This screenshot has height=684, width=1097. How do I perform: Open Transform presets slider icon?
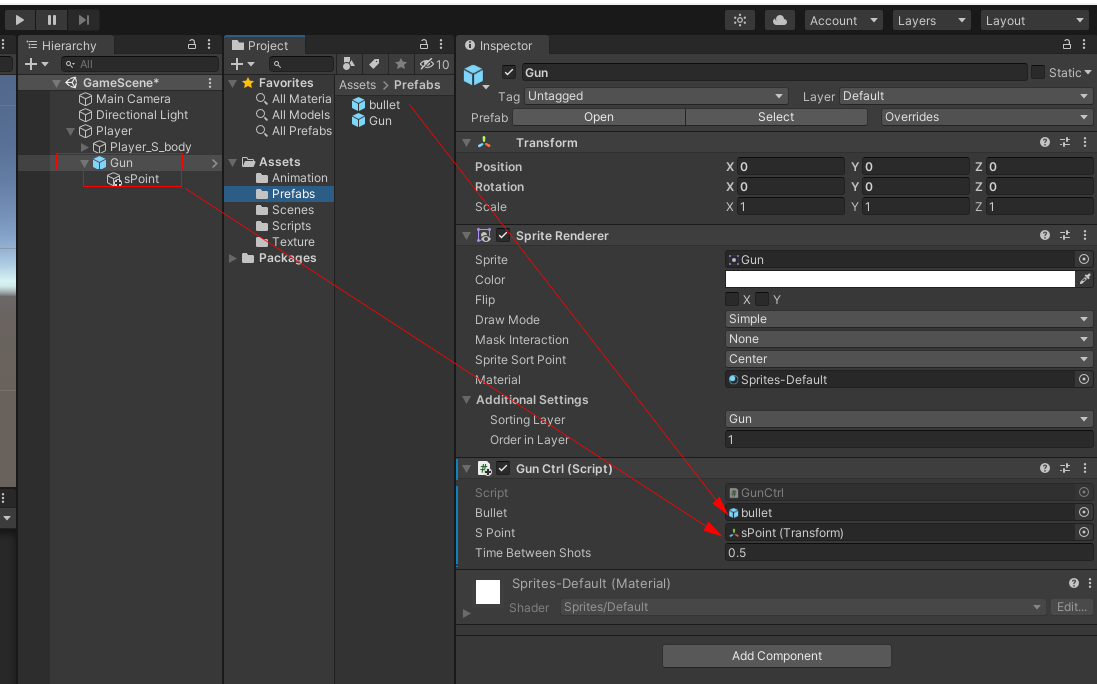point(1065,142)
